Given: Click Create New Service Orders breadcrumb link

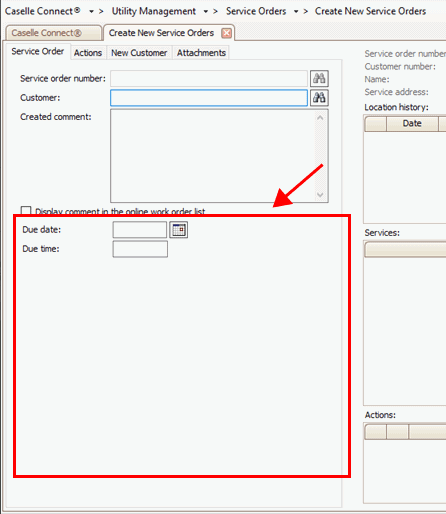Looking at the screenshot, I should point(370,11).
